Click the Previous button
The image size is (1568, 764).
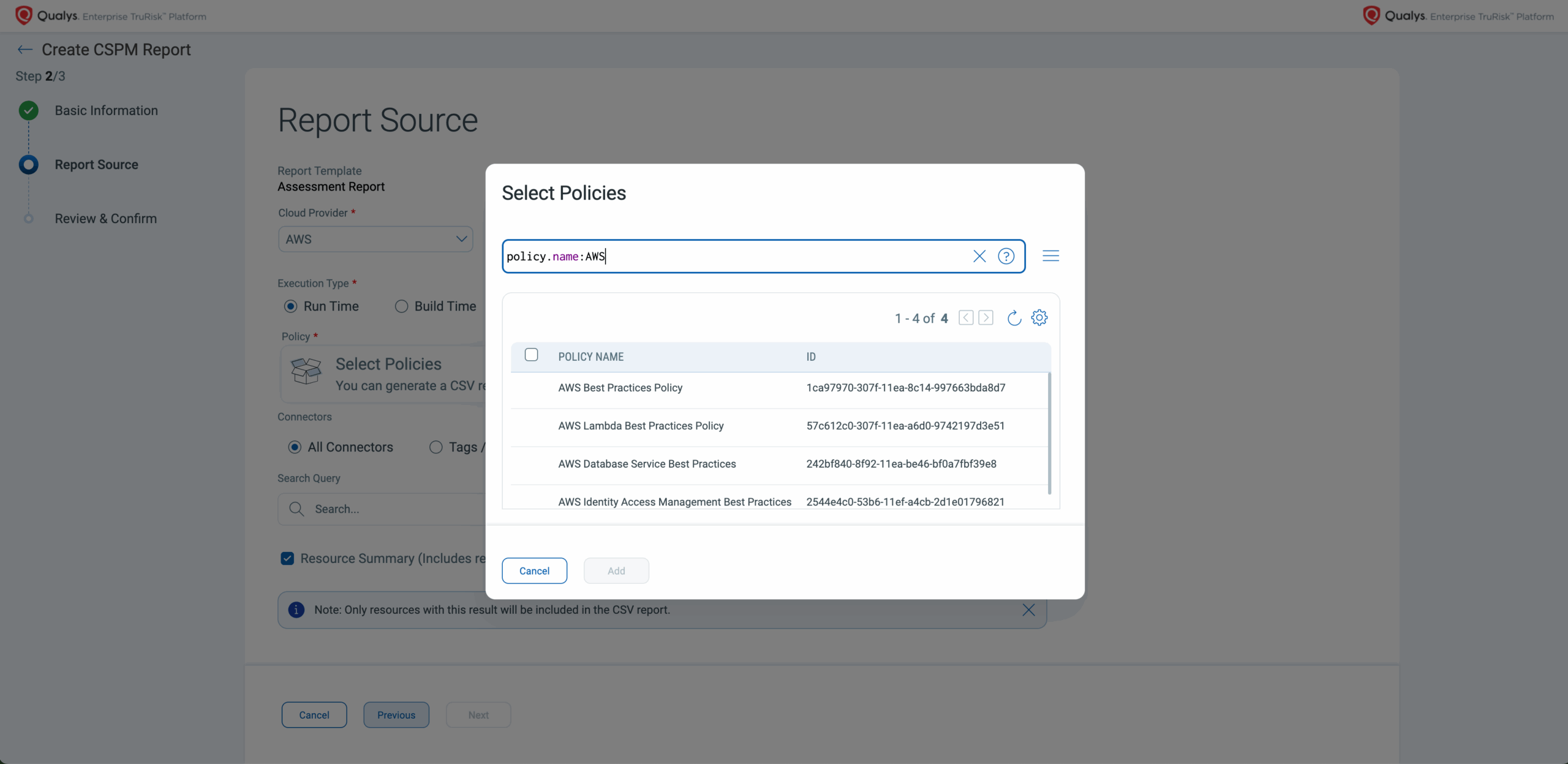click(x=396, y=715)
